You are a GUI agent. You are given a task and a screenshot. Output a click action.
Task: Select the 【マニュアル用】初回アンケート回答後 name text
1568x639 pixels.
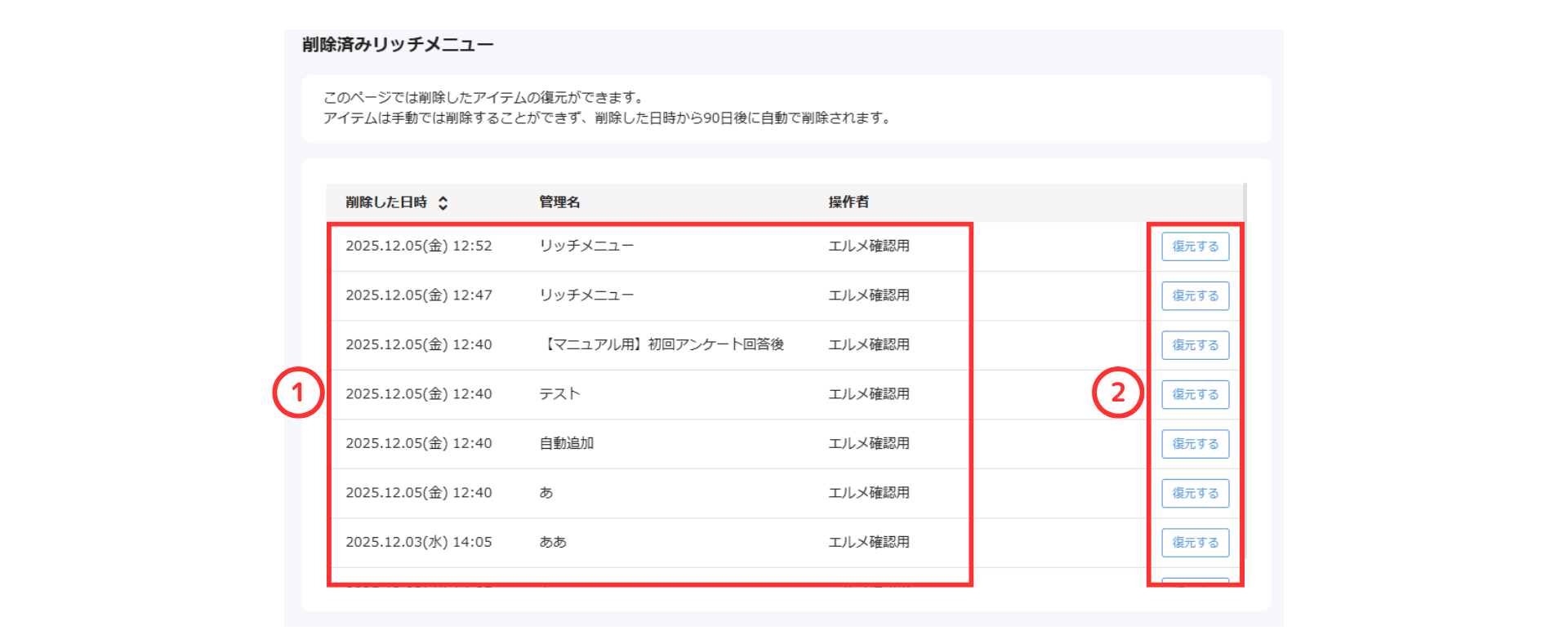click(x=661, y=344)
